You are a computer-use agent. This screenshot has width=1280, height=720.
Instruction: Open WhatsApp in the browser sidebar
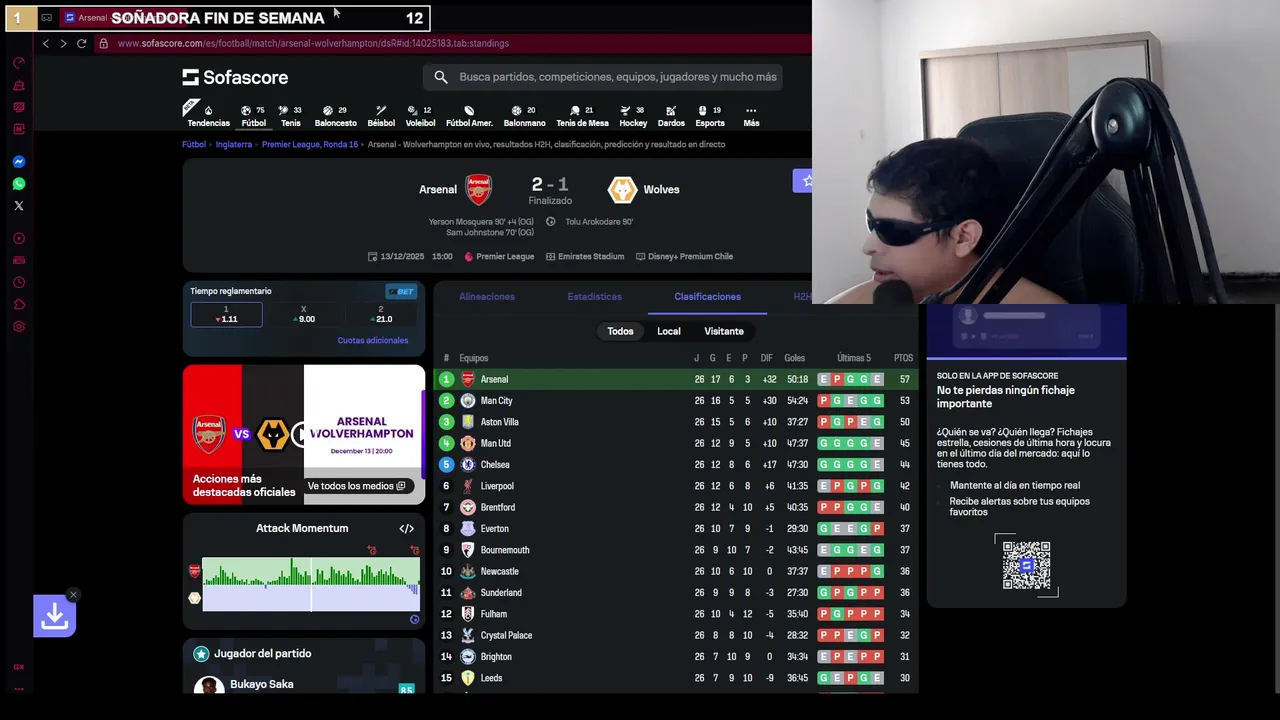[x=18, y=184]
